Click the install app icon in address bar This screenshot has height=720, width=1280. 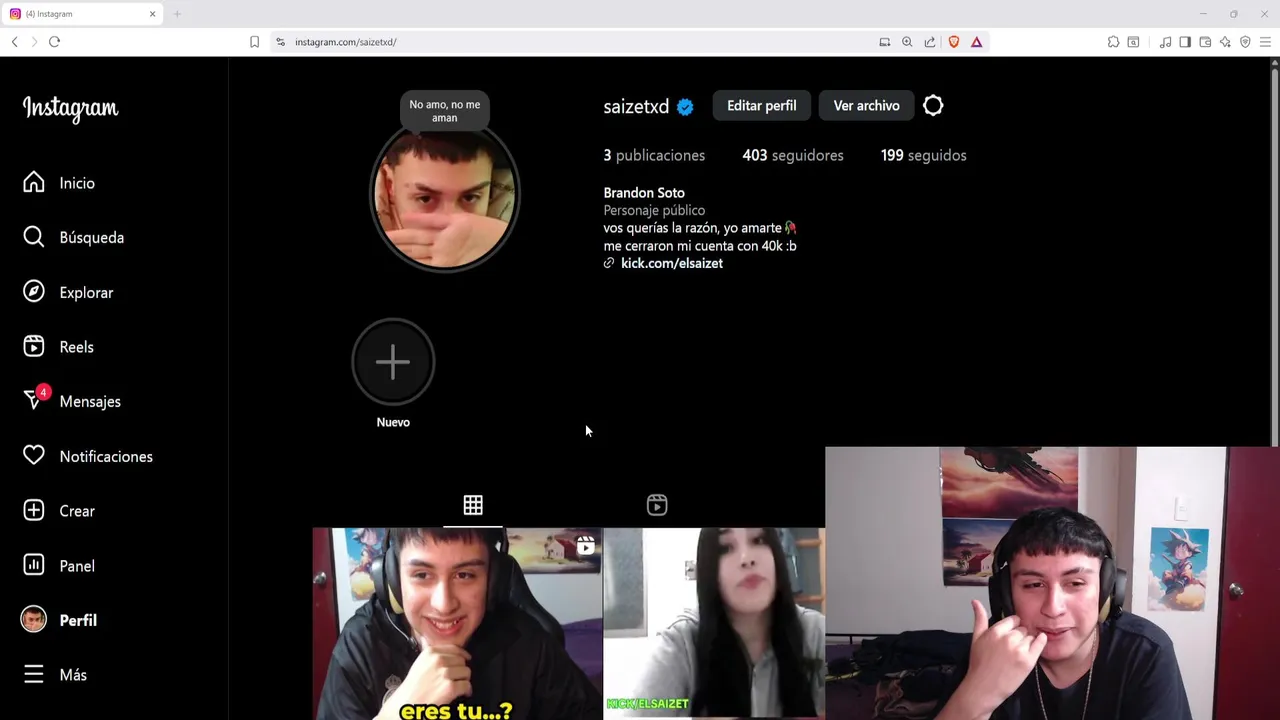click(884, 42)
